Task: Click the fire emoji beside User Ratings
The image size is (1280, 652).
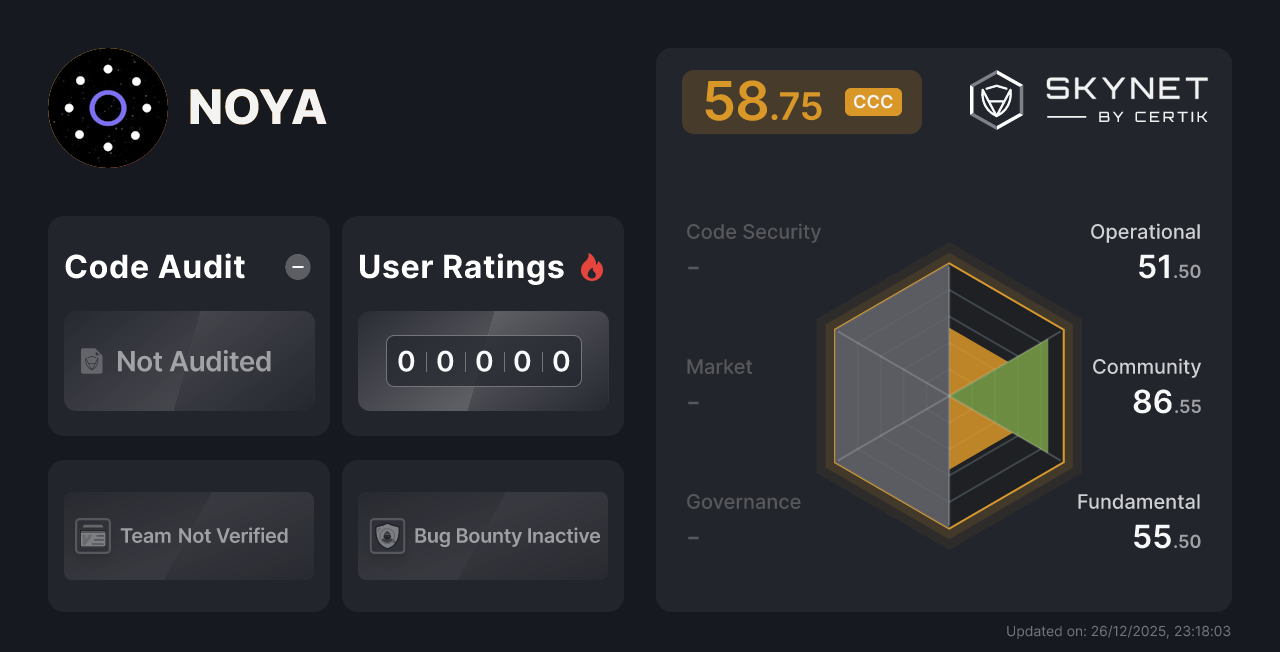Action: pyautogui.click(x=591, y=266)
